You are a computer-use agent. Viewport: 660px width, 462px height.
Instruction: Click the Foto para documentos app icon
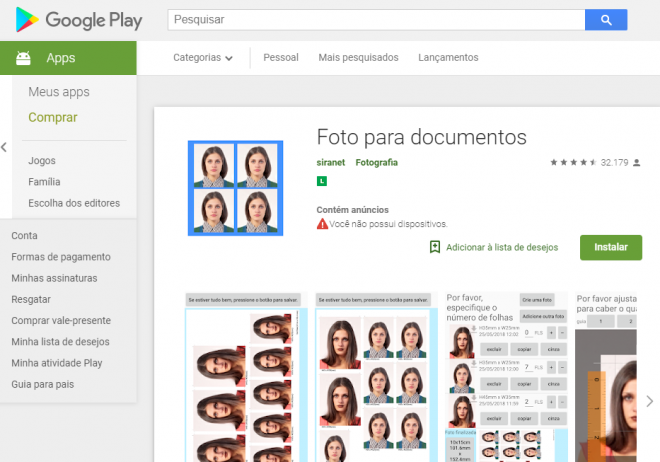(235, 188)
